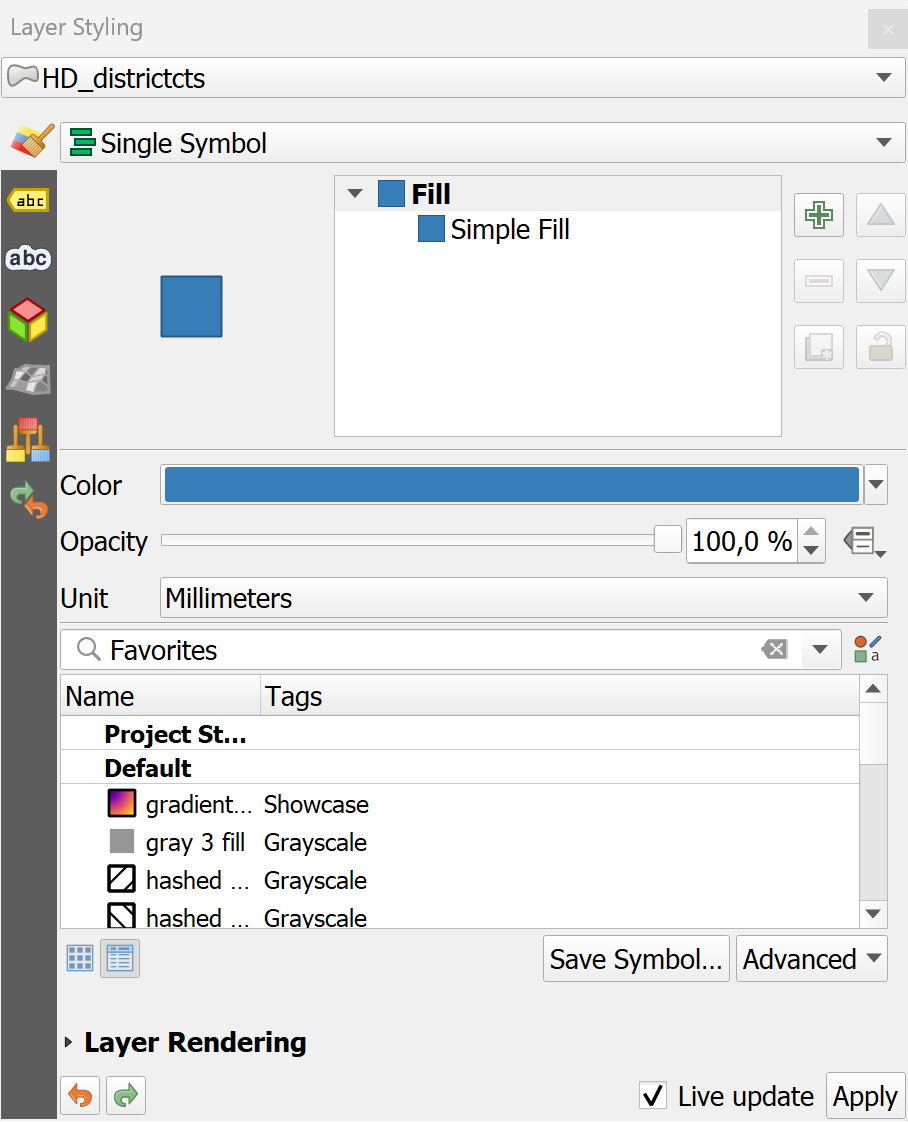Open the Masks tab in sidebar
This screenshot has width=908, height=1122.
click(28, 259)
